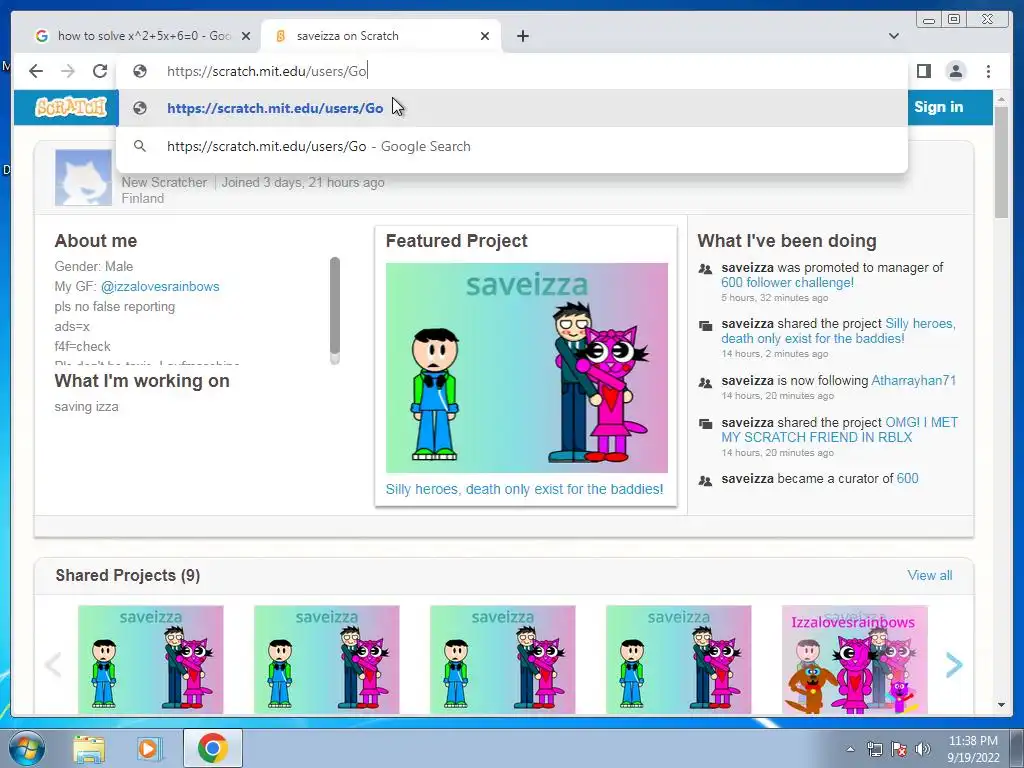Viewport: 1024px width, 768px height.
Task: Expand the tab search chevron
Action: (x=893, y=36)
